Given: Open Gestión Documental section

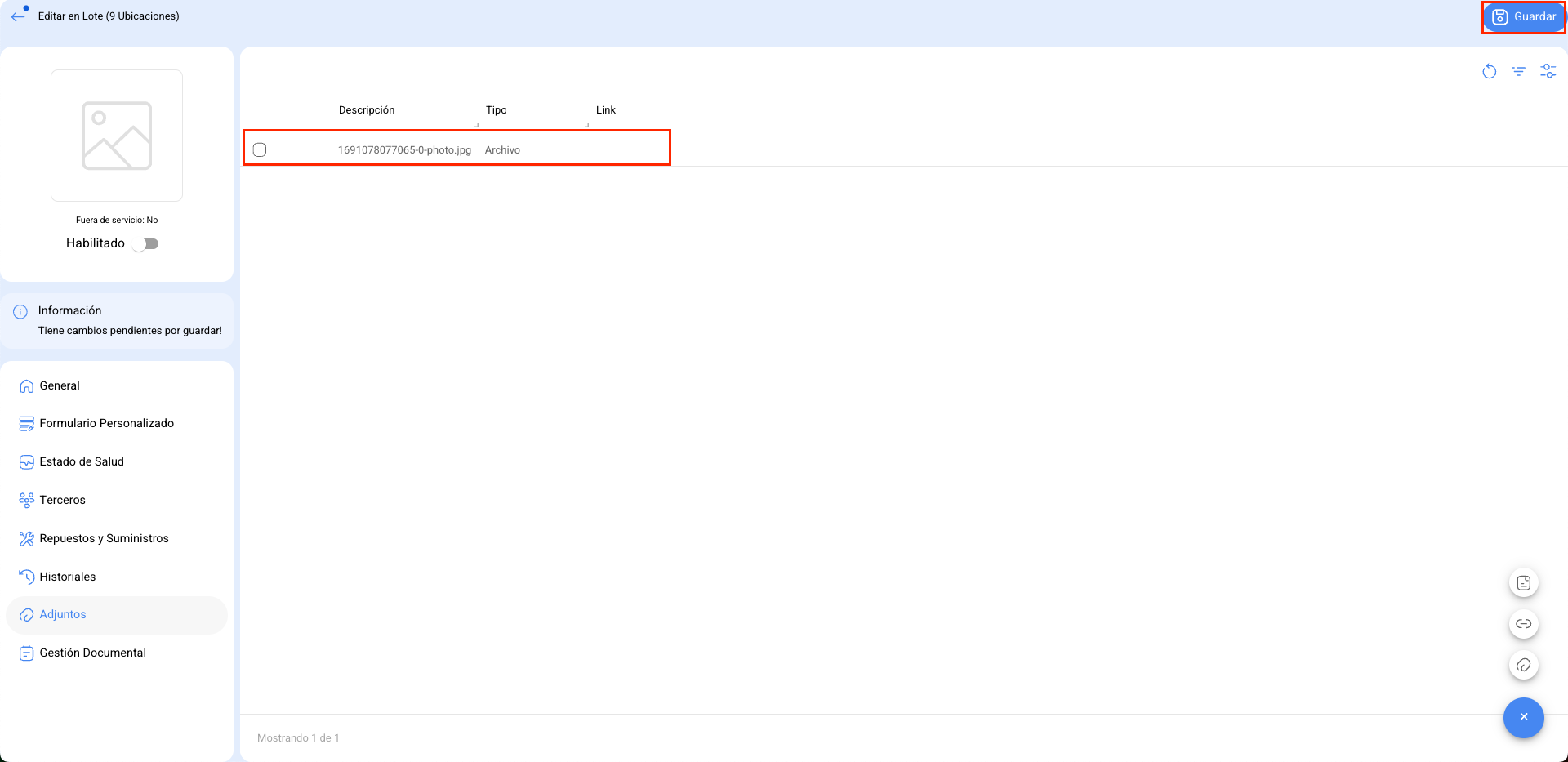Looking at the screenshot, I should [92, 653].
